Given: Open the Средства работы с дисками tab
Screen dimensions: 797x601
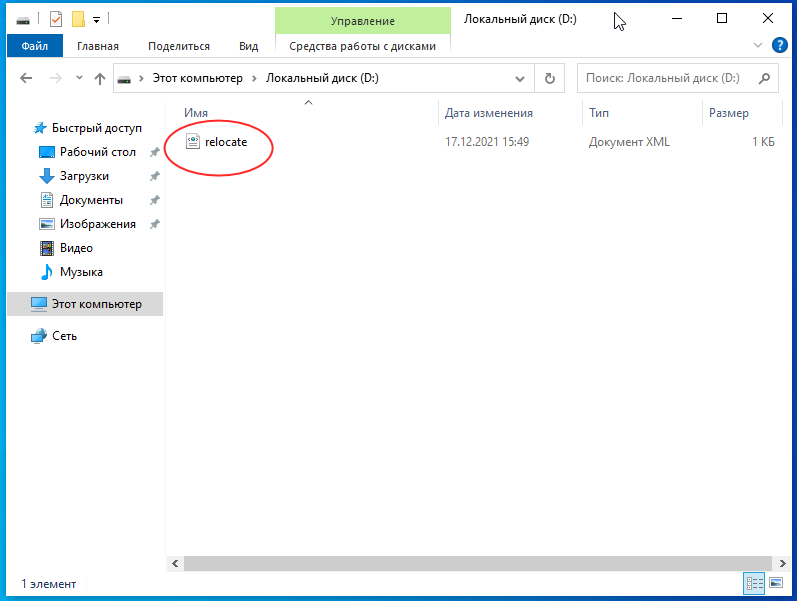Looking at the screenshot, I should point(362,46).
